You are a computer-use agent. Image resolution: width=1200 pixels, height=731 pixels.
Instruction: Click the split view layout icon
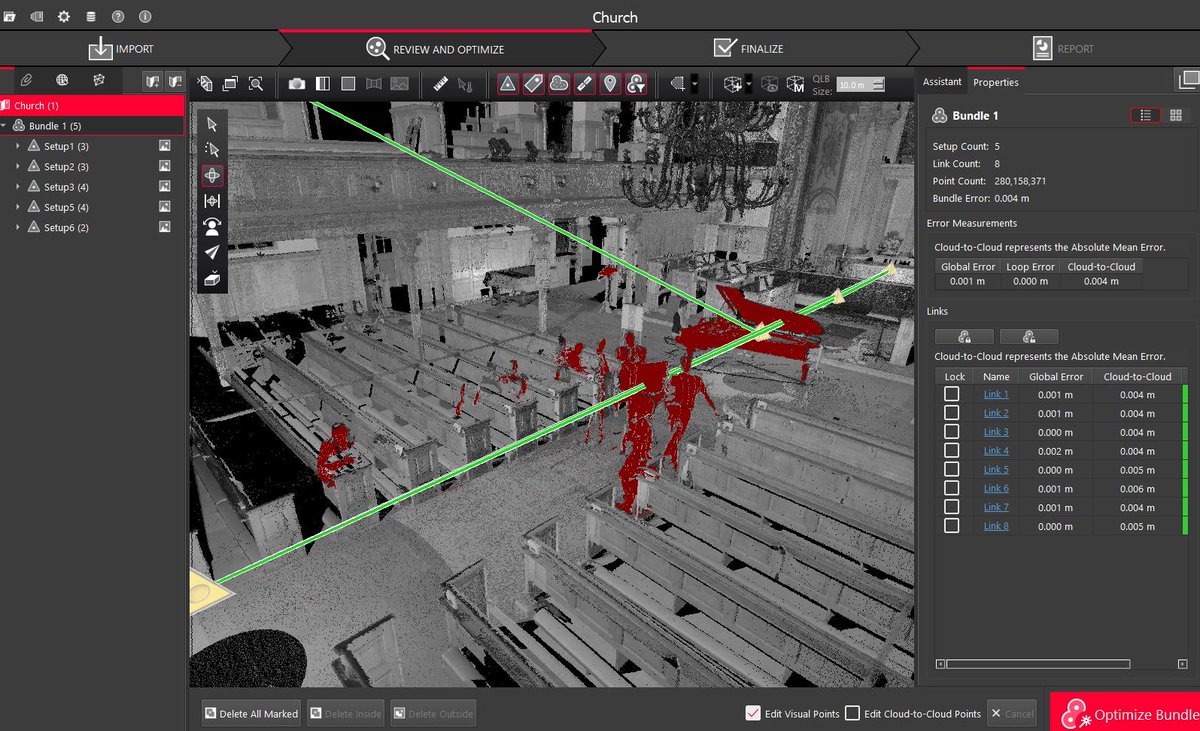[323, 84]
